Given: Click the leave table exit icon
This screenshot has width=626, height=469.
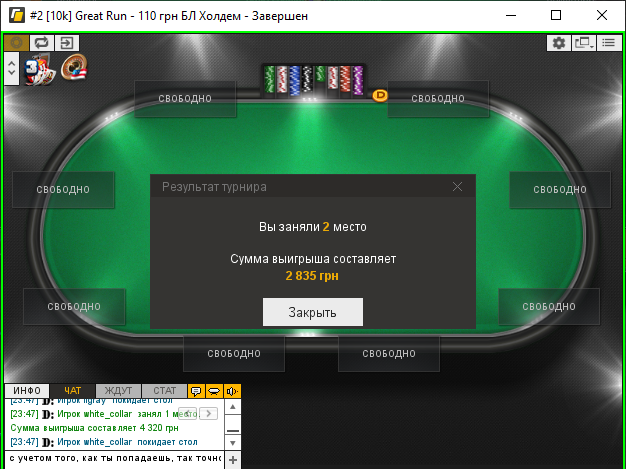Looking at the screenshot, I should 67,43.
